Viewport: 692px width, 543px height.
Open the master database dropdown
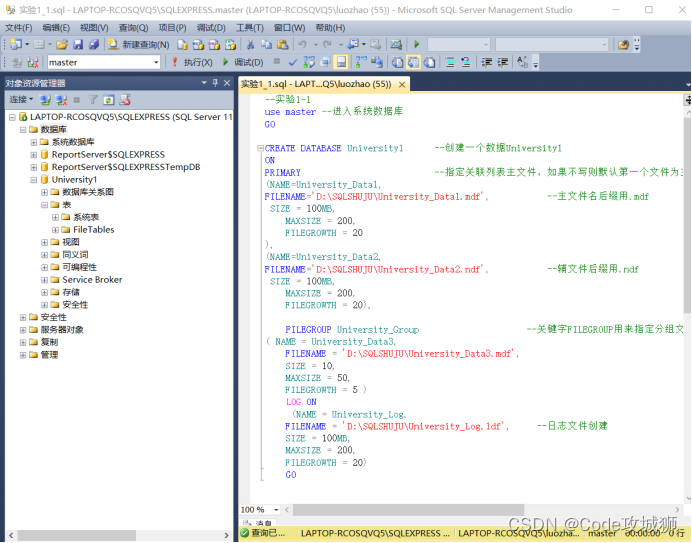tap(156, 62)
